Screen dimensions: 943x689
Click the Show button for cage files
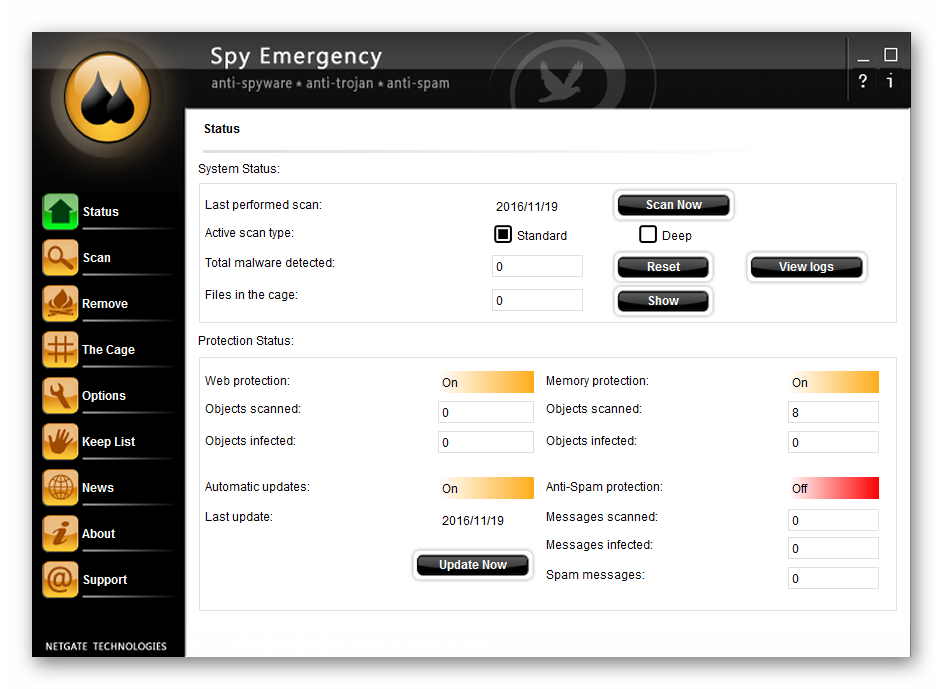[663, 301]
